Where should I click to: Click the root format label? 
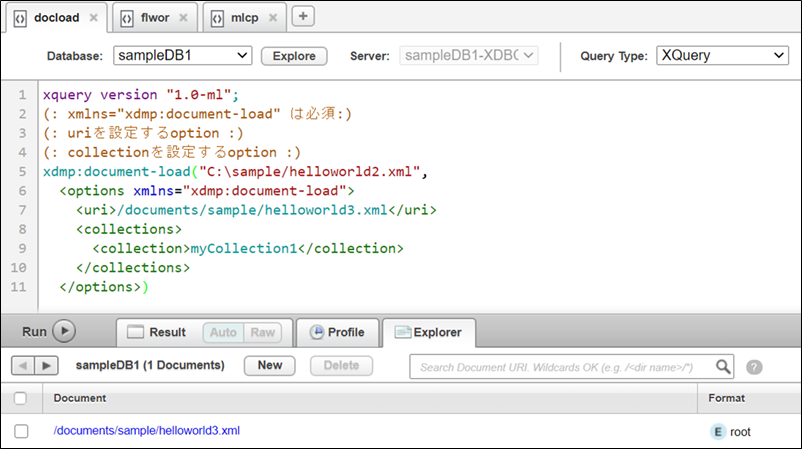click(740, 432)
